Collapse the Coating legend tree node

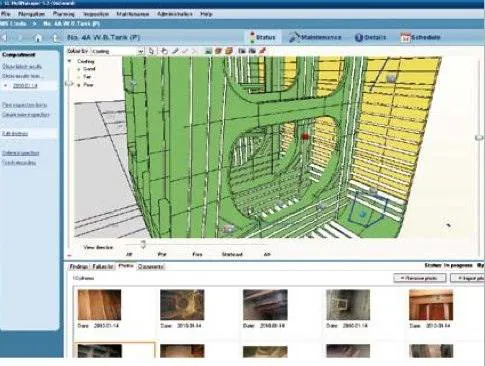70,61
